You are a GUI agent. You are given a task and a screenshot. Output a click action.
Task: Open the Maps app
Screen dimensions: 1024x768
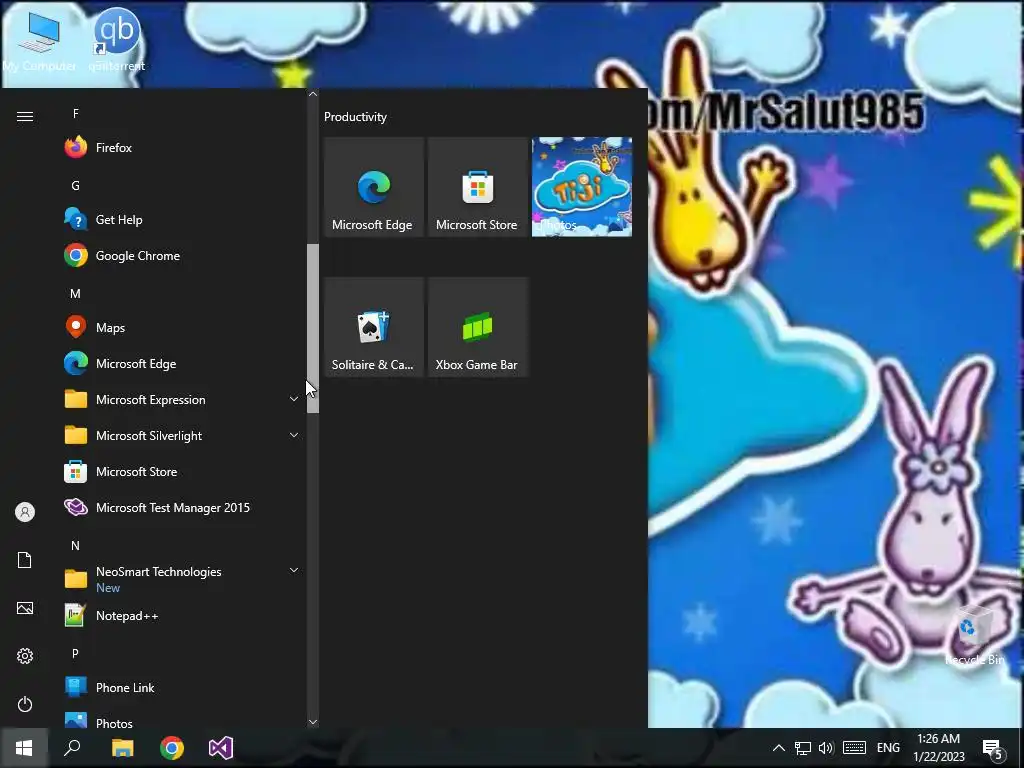(x=182, y=327)
